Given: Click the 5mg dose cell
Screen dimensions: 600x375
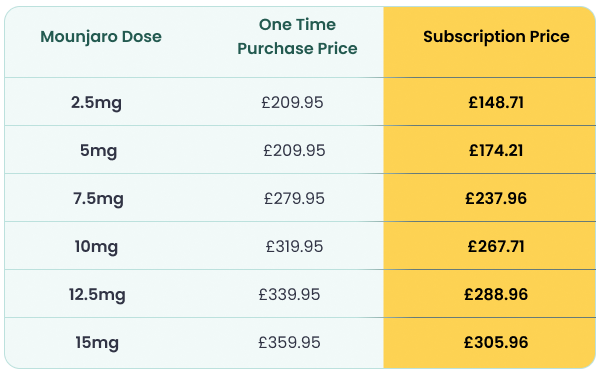Looking at the screenshot, I should pos(98,150).
